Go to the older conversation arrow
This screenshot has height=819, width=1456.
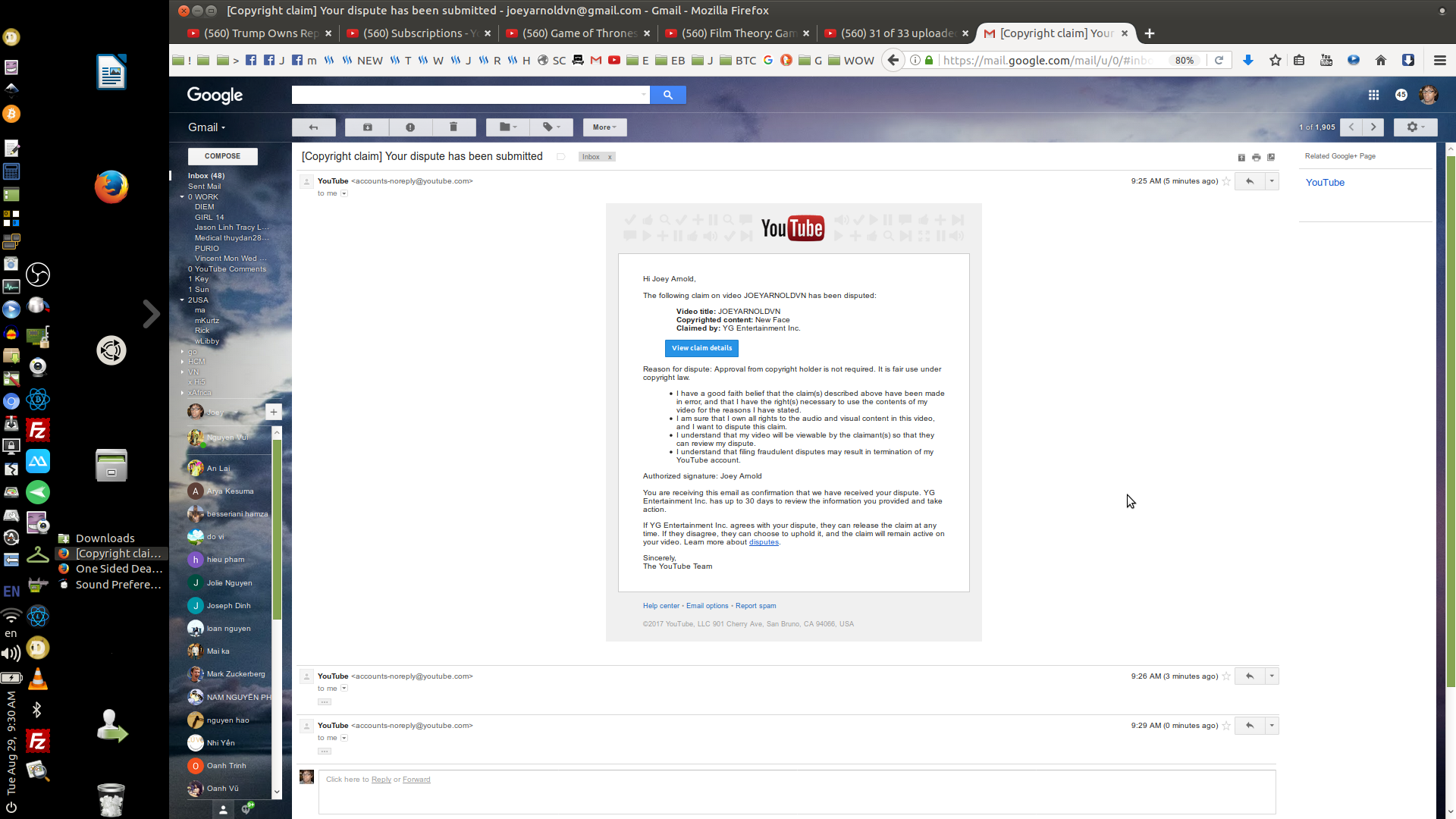click(x=1373, y=127)
